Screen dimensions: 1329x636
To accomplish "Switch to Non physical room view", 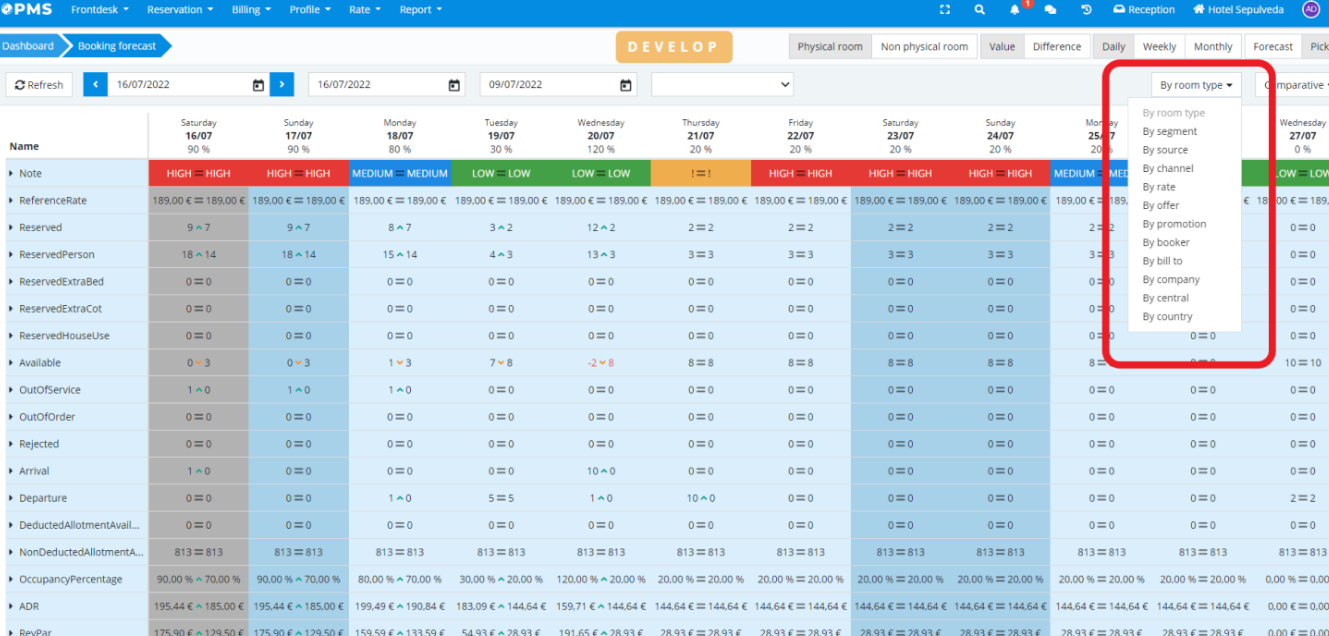I will click(x=924, y=47).
